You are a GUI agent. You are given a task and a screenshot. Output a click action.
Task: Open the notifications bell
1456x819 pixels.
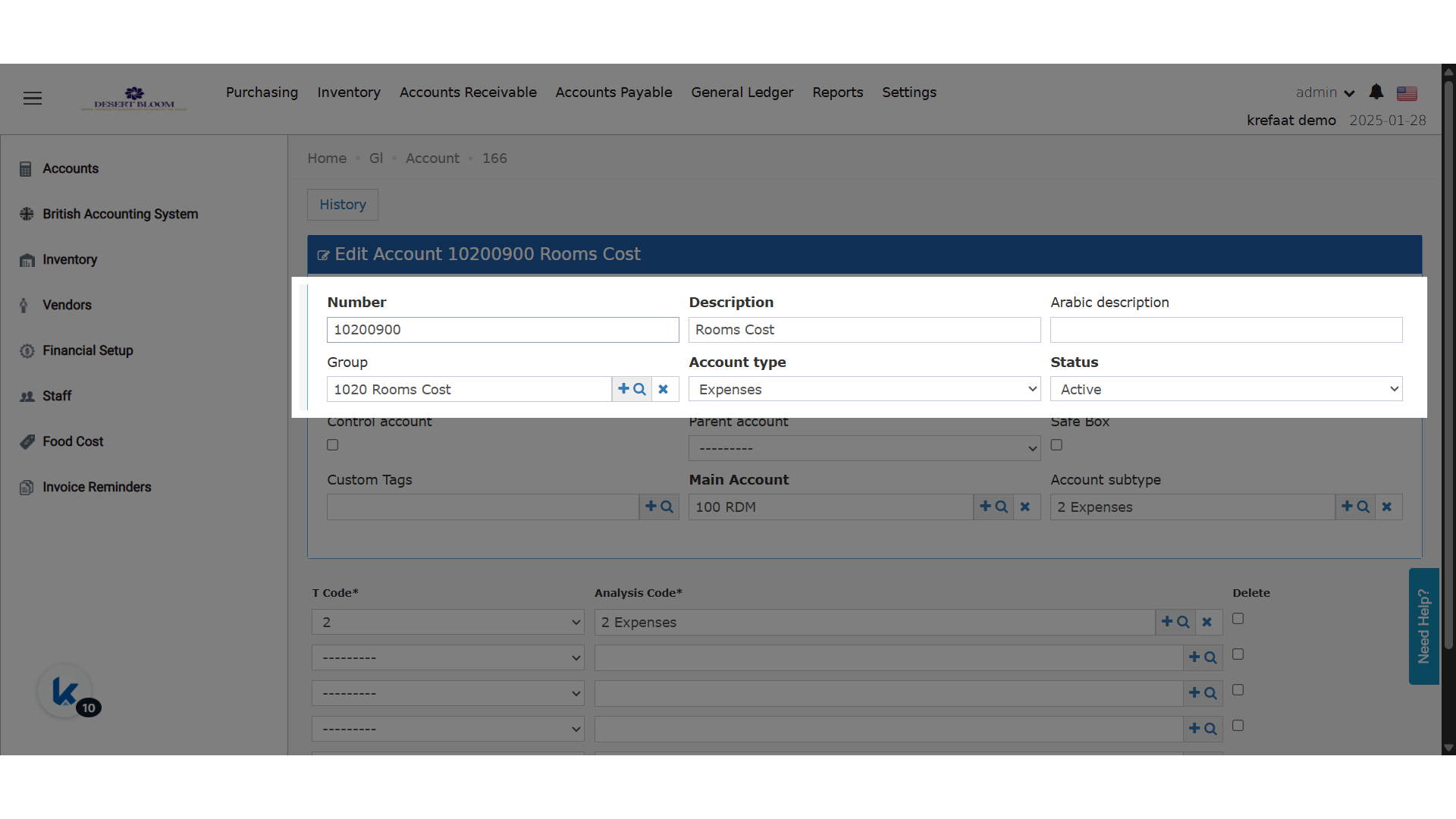1376,93
